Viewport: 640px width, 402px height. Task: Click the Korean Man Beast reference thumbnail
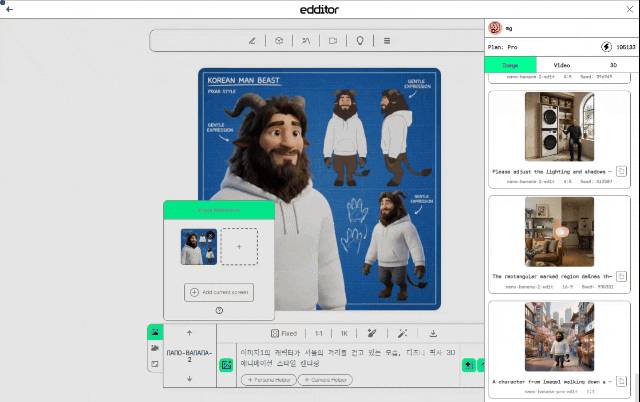pos(199,247)
